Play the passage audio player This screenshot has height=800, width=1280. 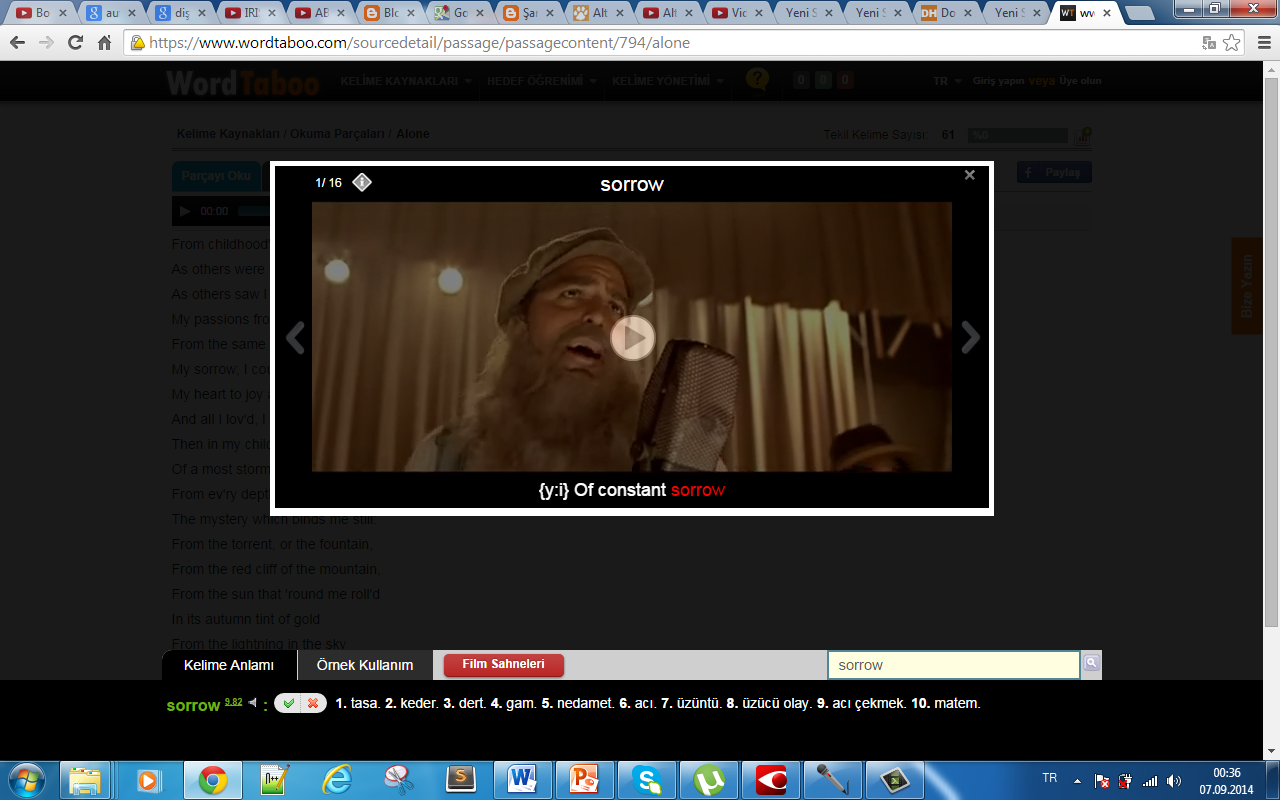click(184, 211)
